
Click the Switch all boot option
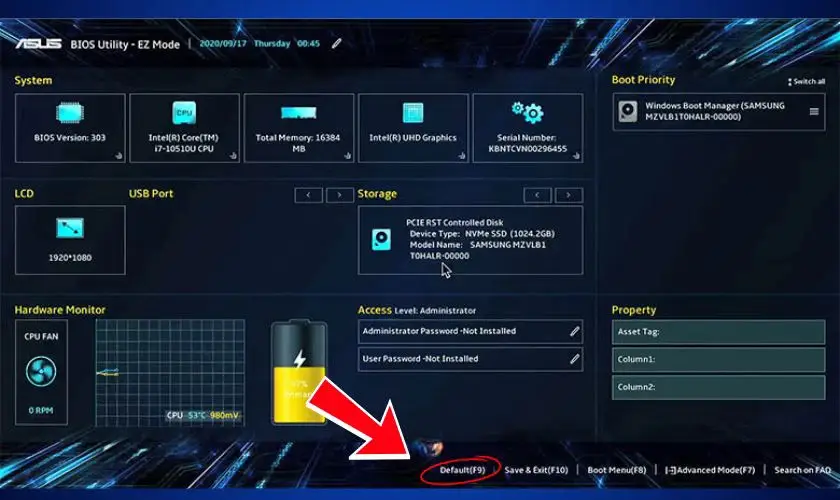(806, 81)
